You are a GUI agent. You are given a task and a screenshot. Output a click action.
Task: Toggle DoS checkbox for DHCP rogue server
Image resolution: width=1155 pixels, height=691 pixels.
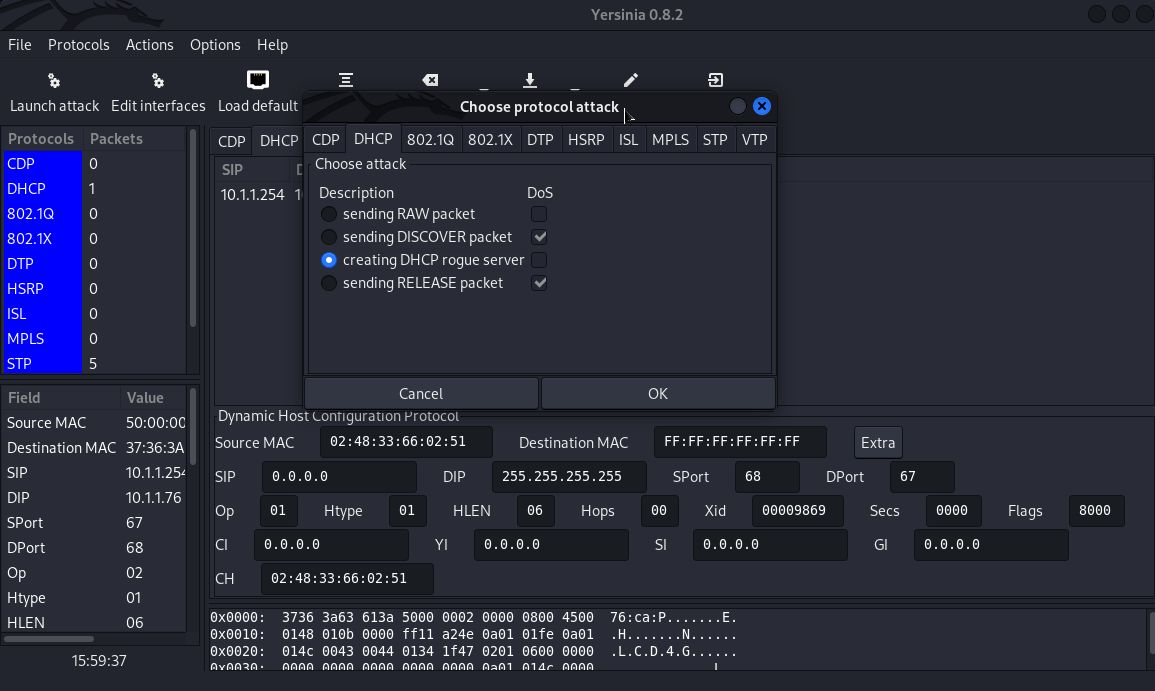[x=539, y=260]
